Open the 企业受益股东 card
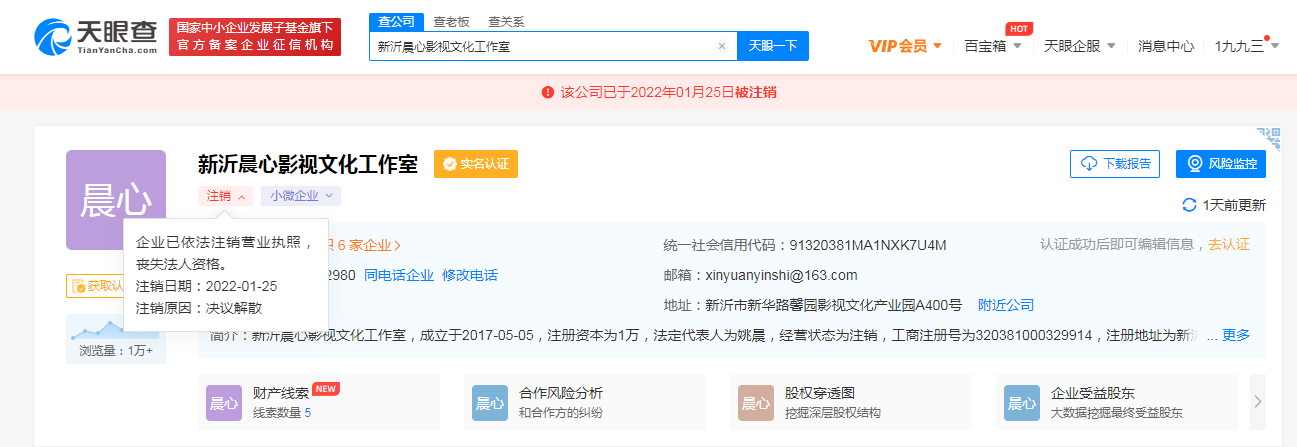 pos(1117,402)
